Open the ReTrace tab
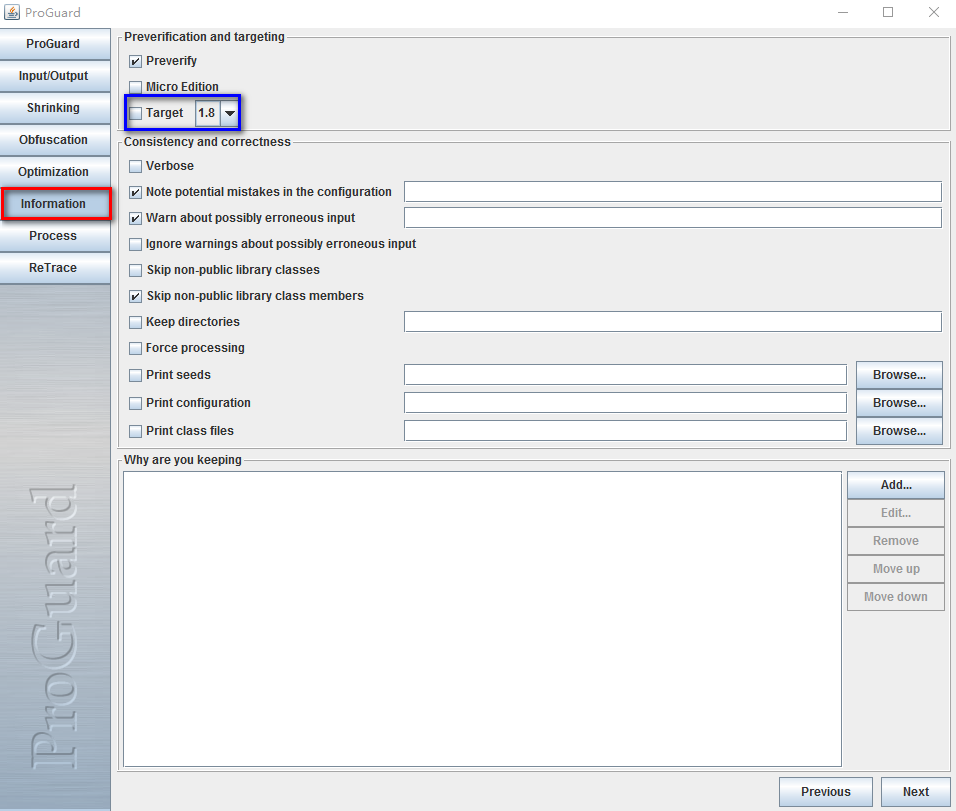956x811 pixels. click(x=55, y=268)
